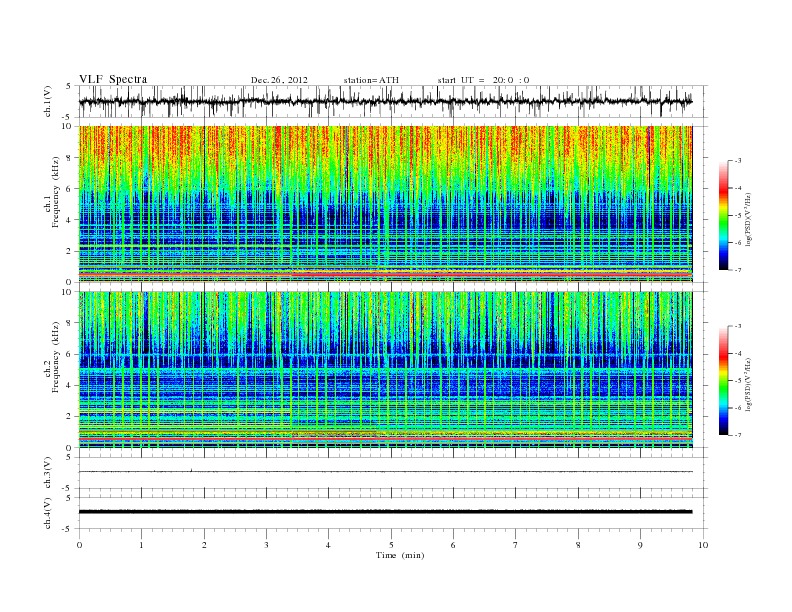Click the ch.1 voltage waveform trace

(x=385, y=101)
